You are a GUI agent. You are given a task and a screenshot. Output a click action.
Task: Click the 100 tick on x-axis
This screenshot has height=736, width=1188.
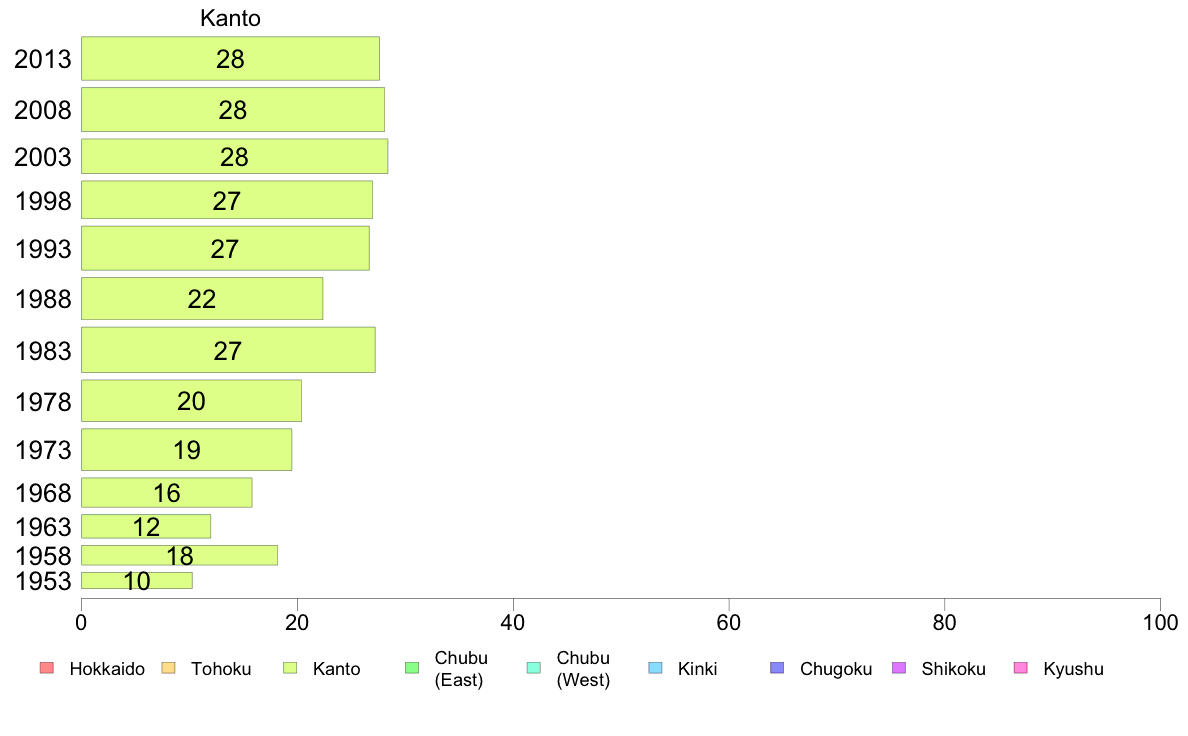click(1160, 623)
